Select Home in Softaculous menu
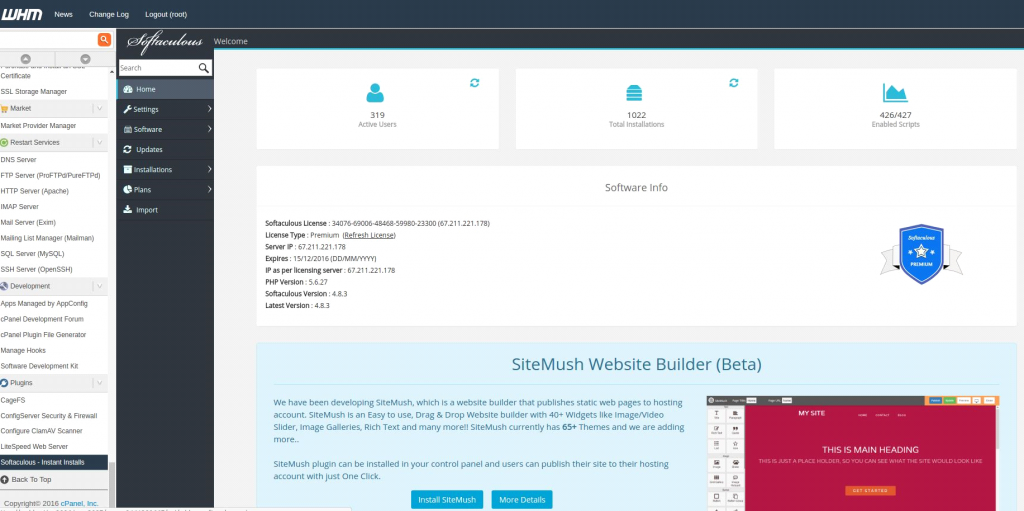Screen dimensions: 1024x511 click(x=165, y=89)
